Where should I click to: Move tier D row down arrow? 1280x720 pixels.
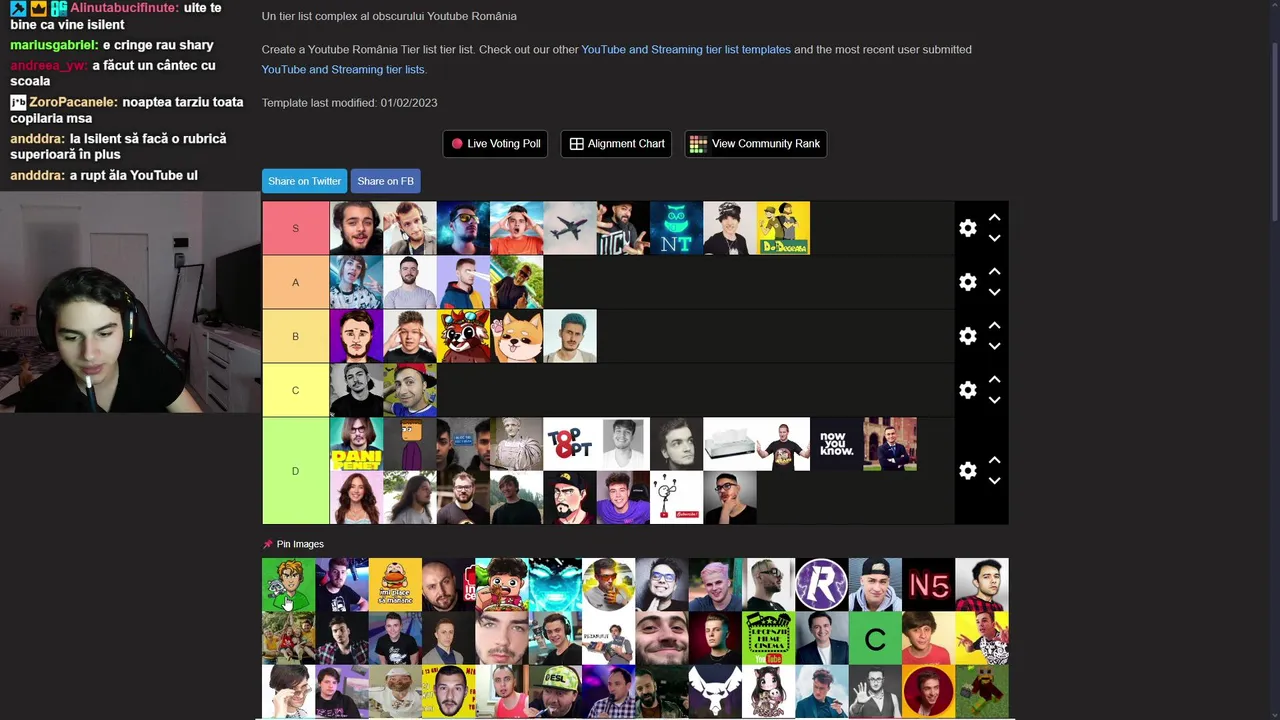click(x=994, y=481)
